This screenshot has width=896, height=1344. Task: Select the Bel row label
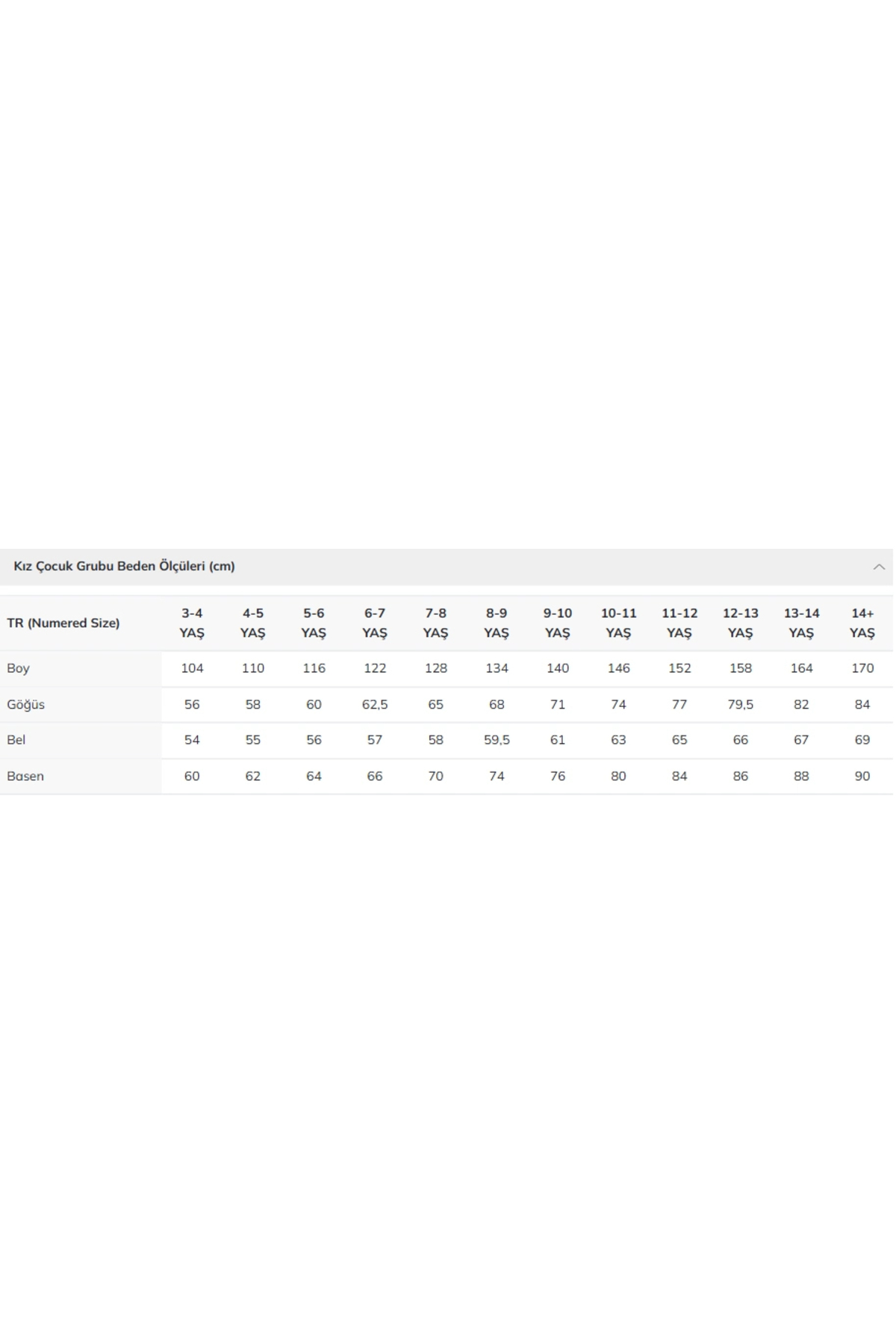tap(16, 740)
